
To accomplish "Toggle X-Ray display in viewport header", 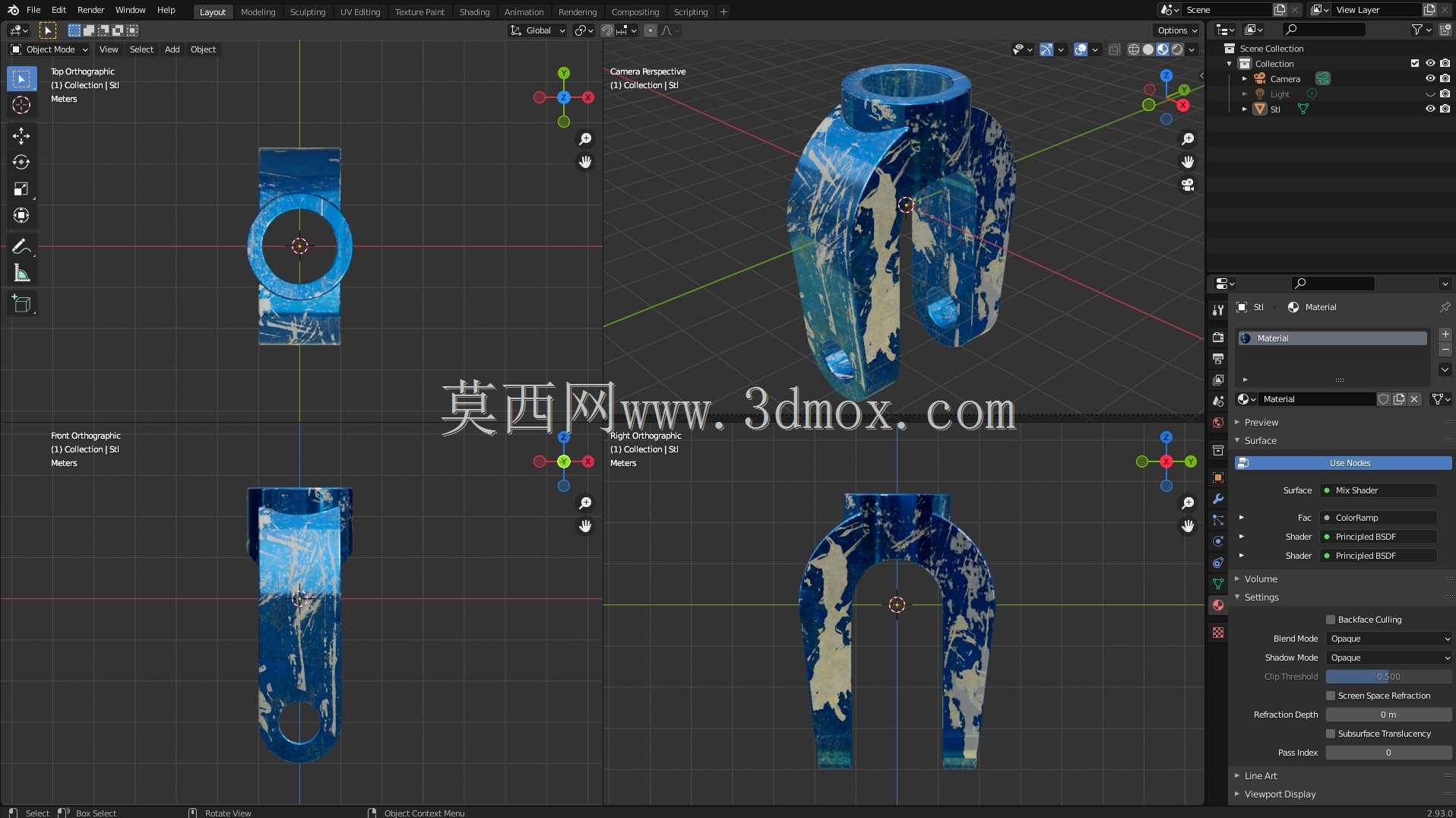I will point(1114,49).
